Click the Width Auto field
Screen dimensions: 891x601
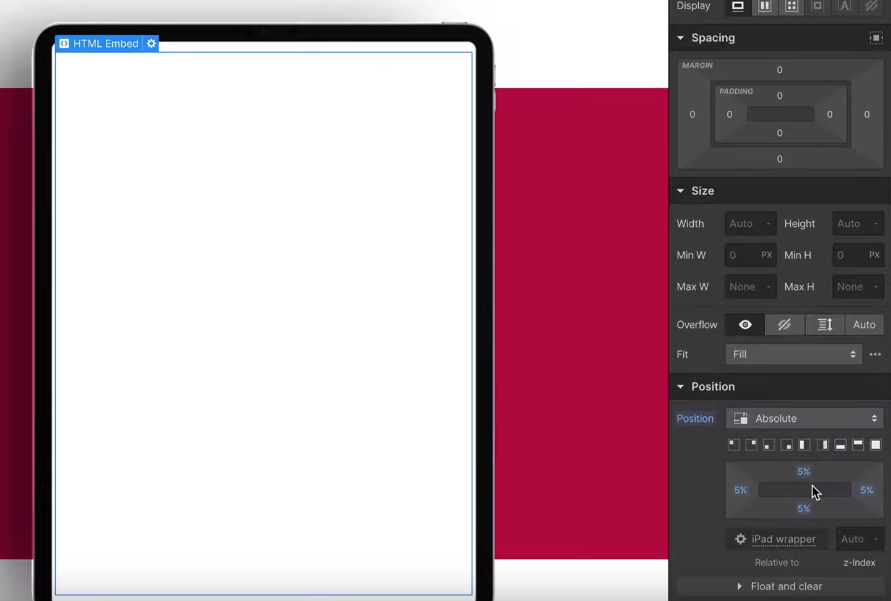tap(751, 224)
